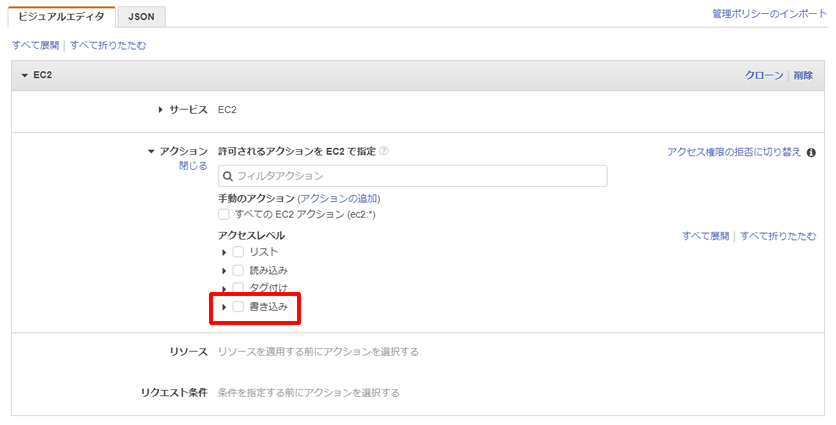
Task: Check すべての EC2 アクション (ec2:*) checkbox
Action: [224, 214]
